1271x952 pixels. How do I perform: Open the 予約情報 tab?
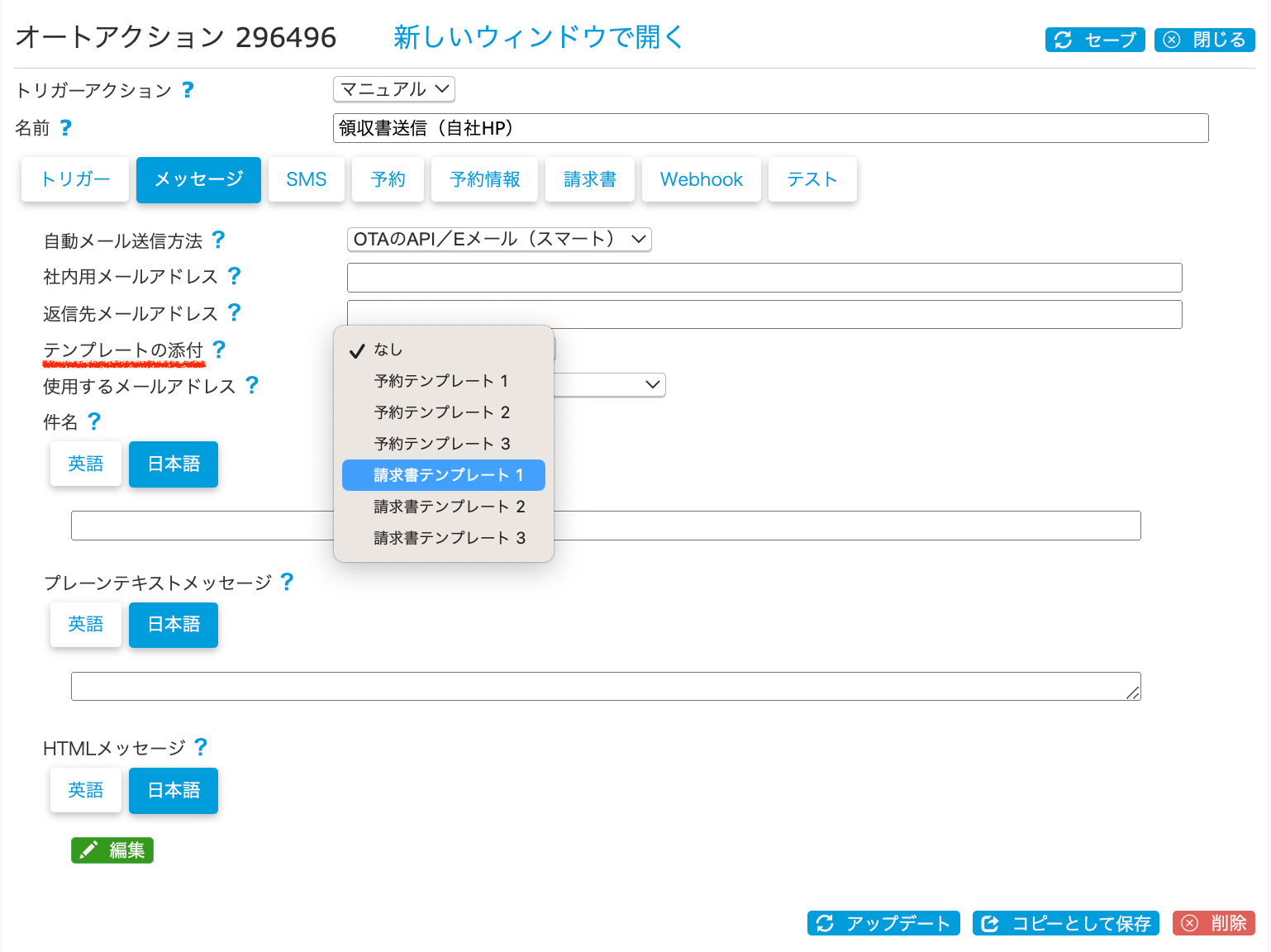click(x=485, y=179)
